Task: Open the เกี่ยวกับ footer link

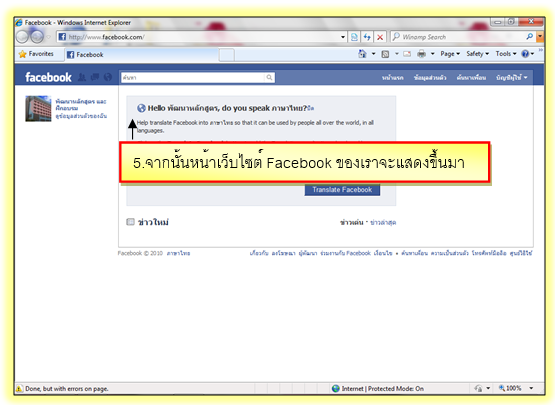Action: pos(259,253)
